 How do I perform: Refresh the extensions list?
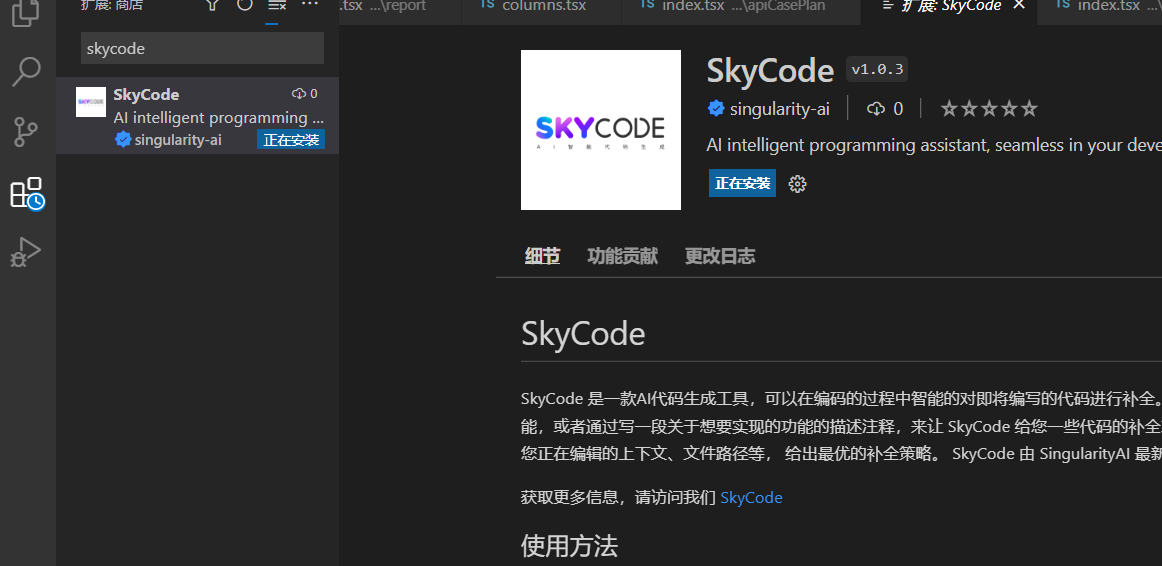pos(245,6)
